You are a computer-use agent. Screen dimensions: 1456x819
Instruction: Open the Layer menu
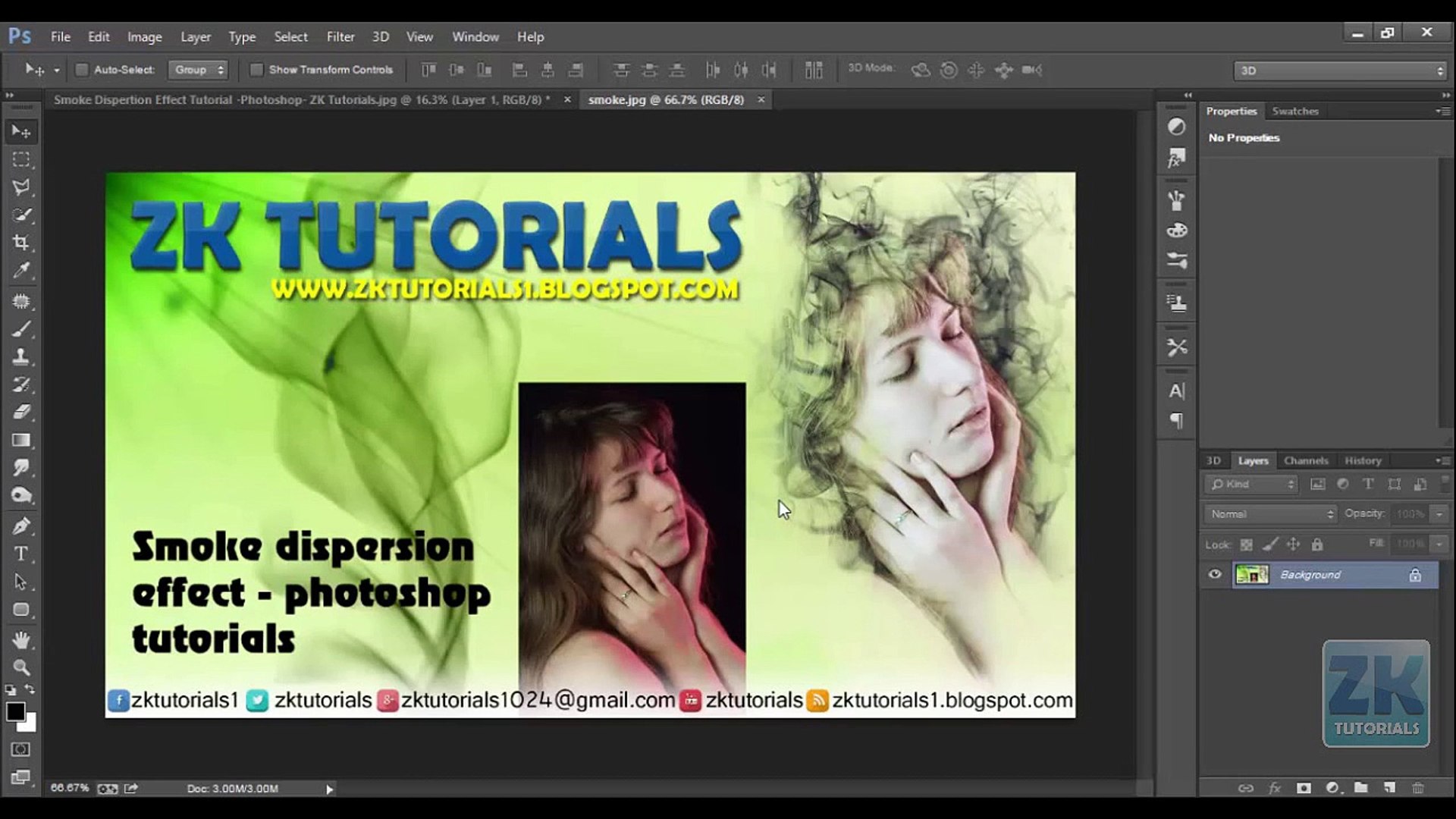click(196, 36)
